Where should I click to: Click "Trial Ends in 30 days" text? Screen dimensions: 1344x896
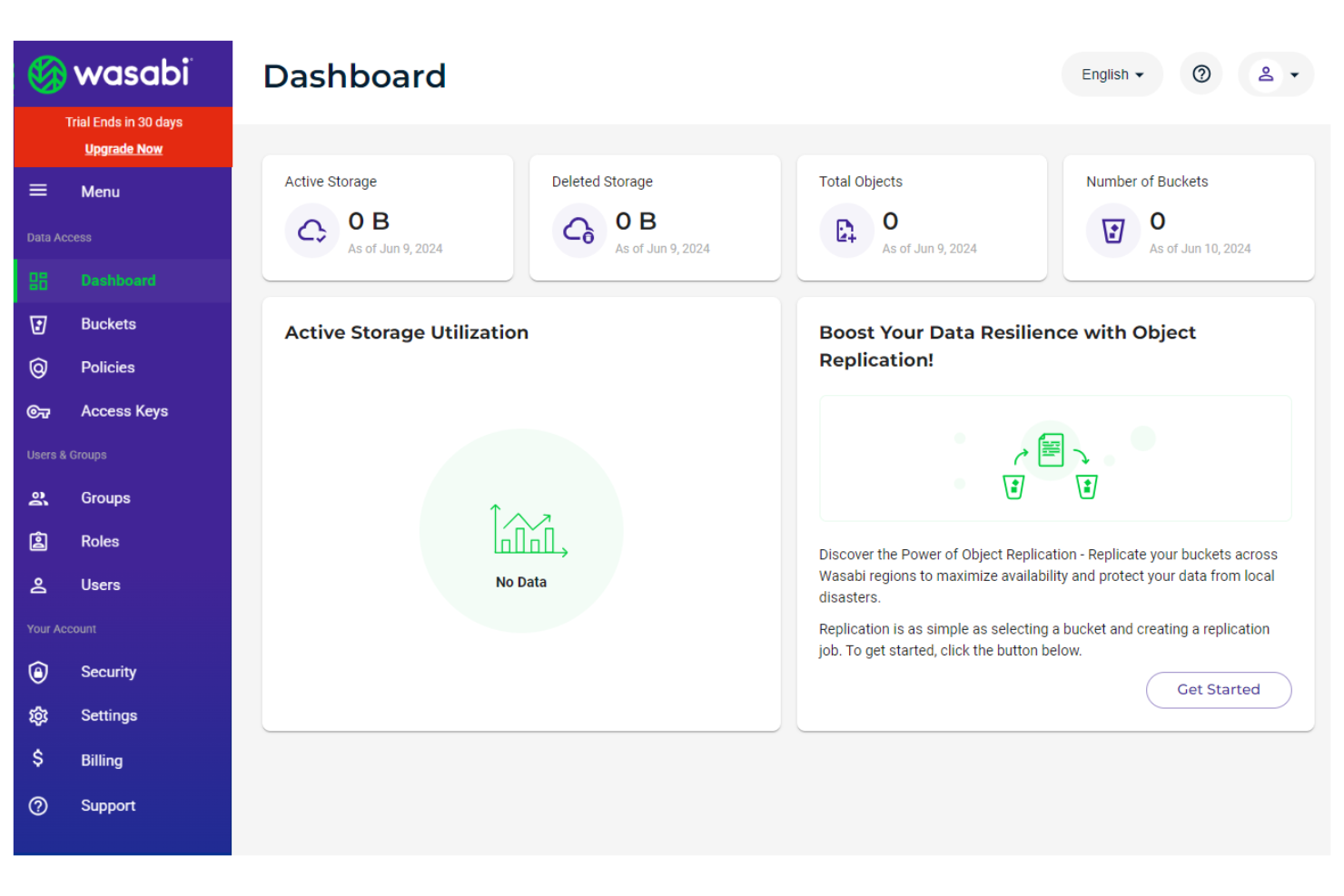click(x=124, y=122)
